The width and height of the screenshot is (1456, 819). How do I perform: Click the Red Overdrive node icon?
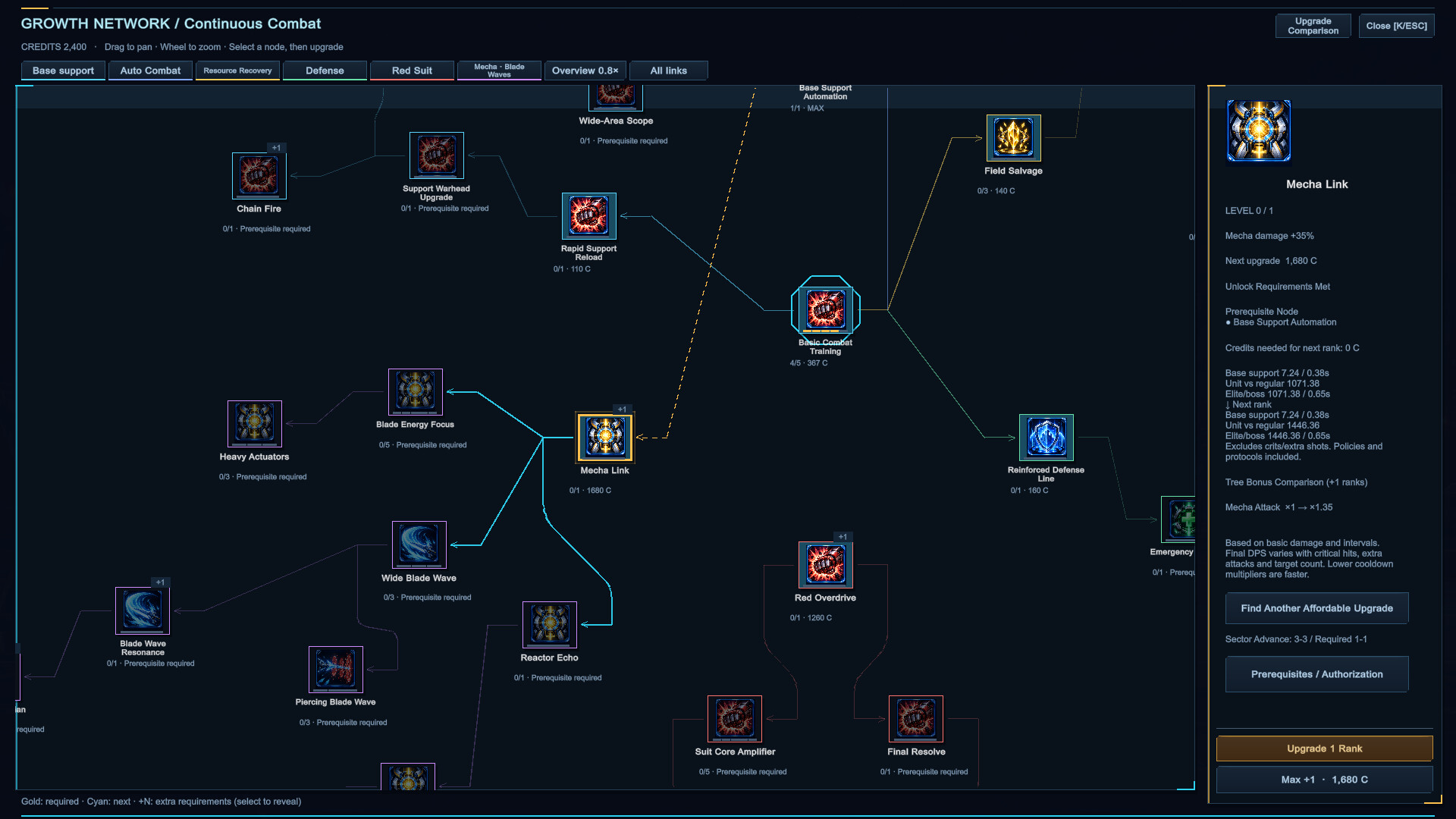[x=826, y=565]
